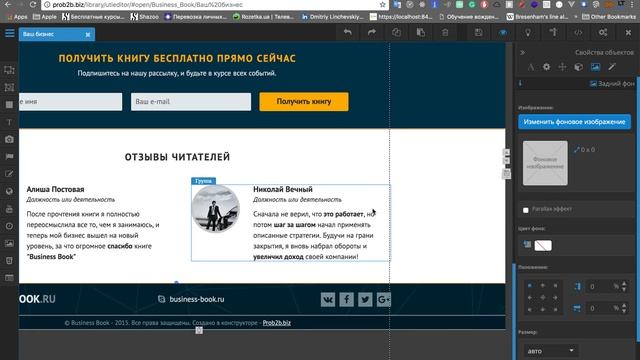Image resolution: width=640 pixels, height=360 pixels.
Task: Click the redo arrow in top toolbar
Action: coord(371,33)
